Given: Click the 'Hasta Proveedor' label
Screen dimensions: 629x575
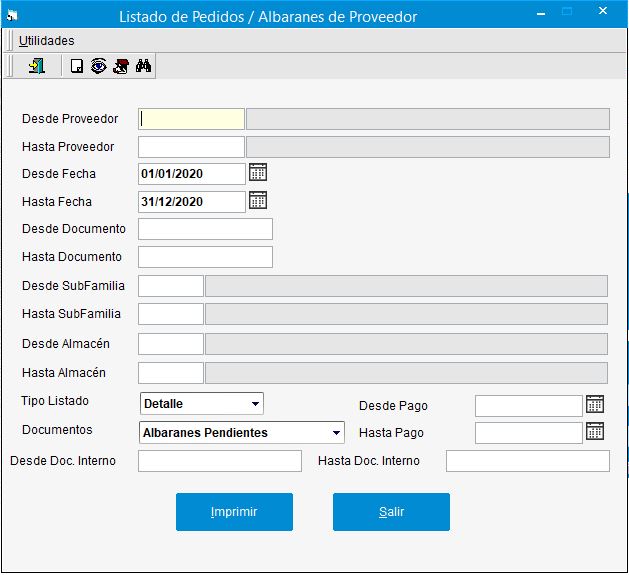Looking at the screenshot, I should (x=68, y=147).
